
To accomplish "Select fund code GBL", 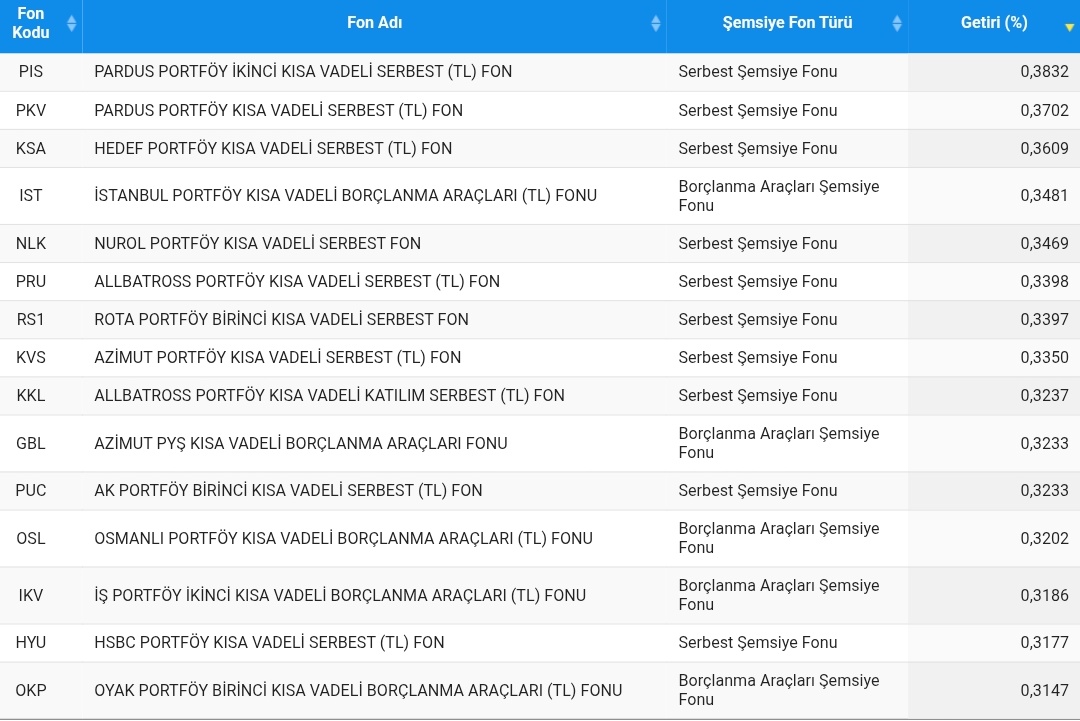I will click(31, 443).
